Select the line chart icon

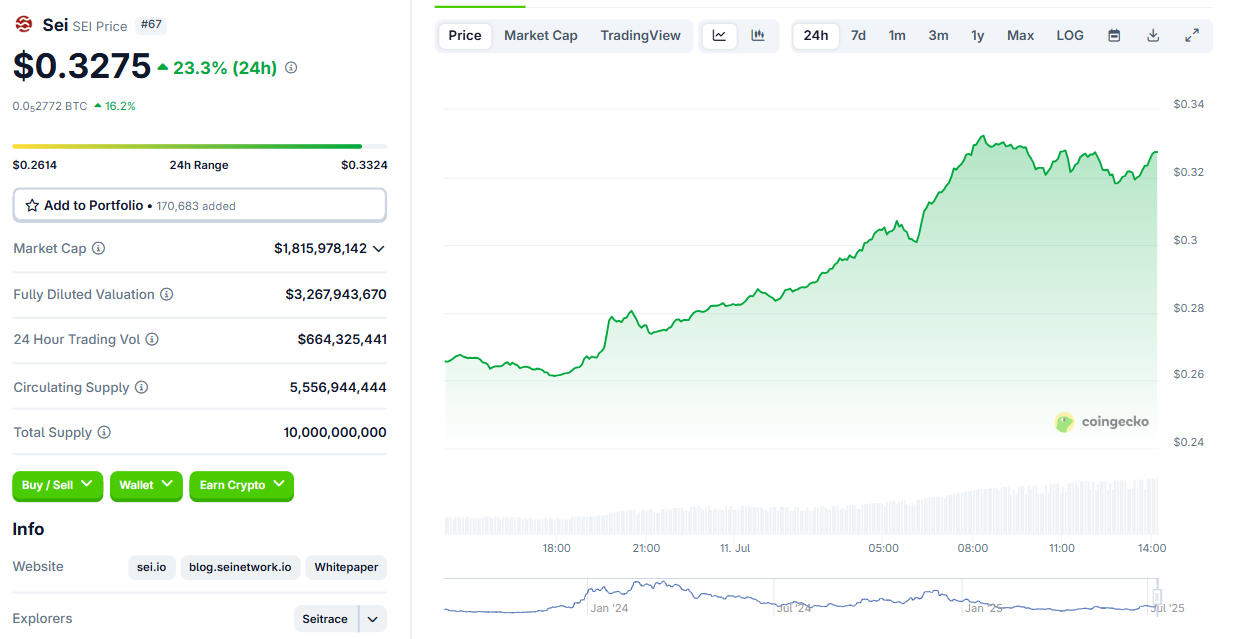[719, 35]
